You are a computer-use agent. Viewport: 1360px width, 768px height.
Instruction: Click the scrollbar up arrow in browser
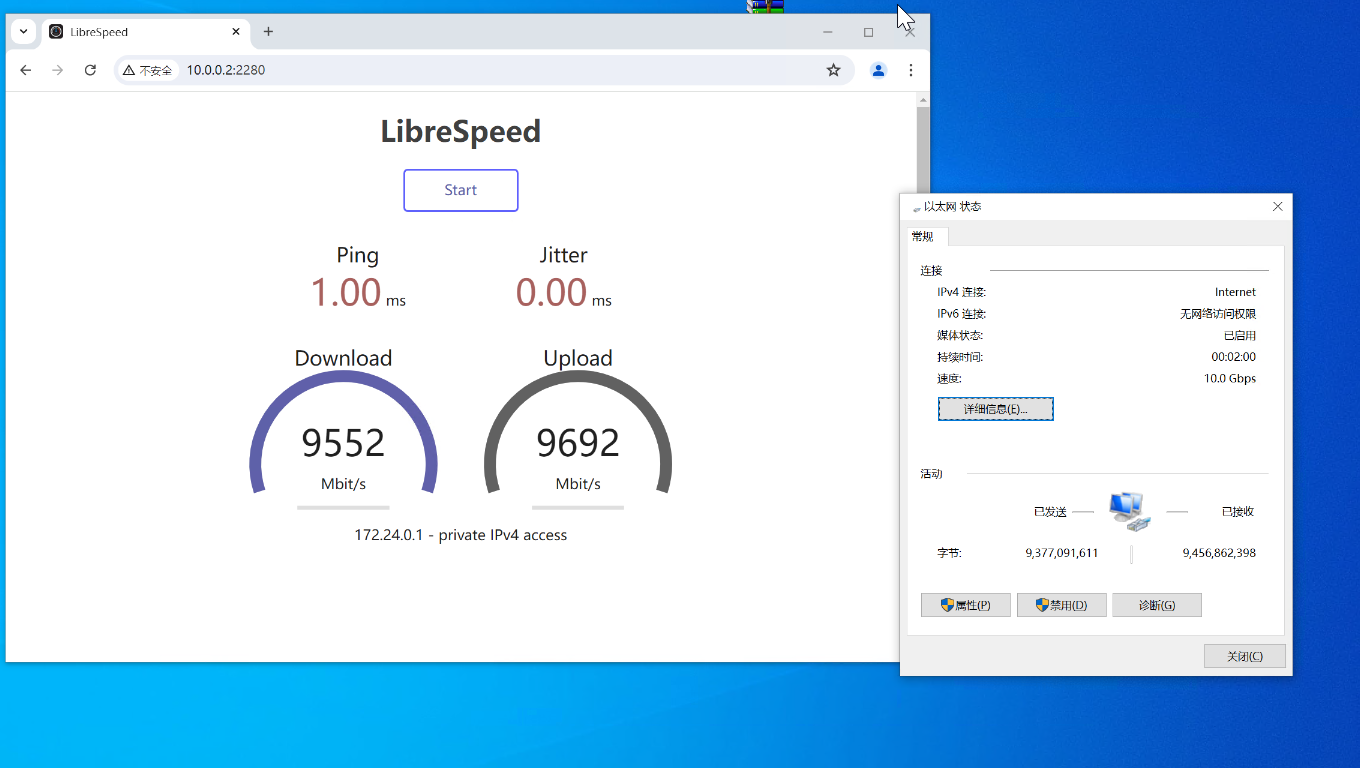923,99
